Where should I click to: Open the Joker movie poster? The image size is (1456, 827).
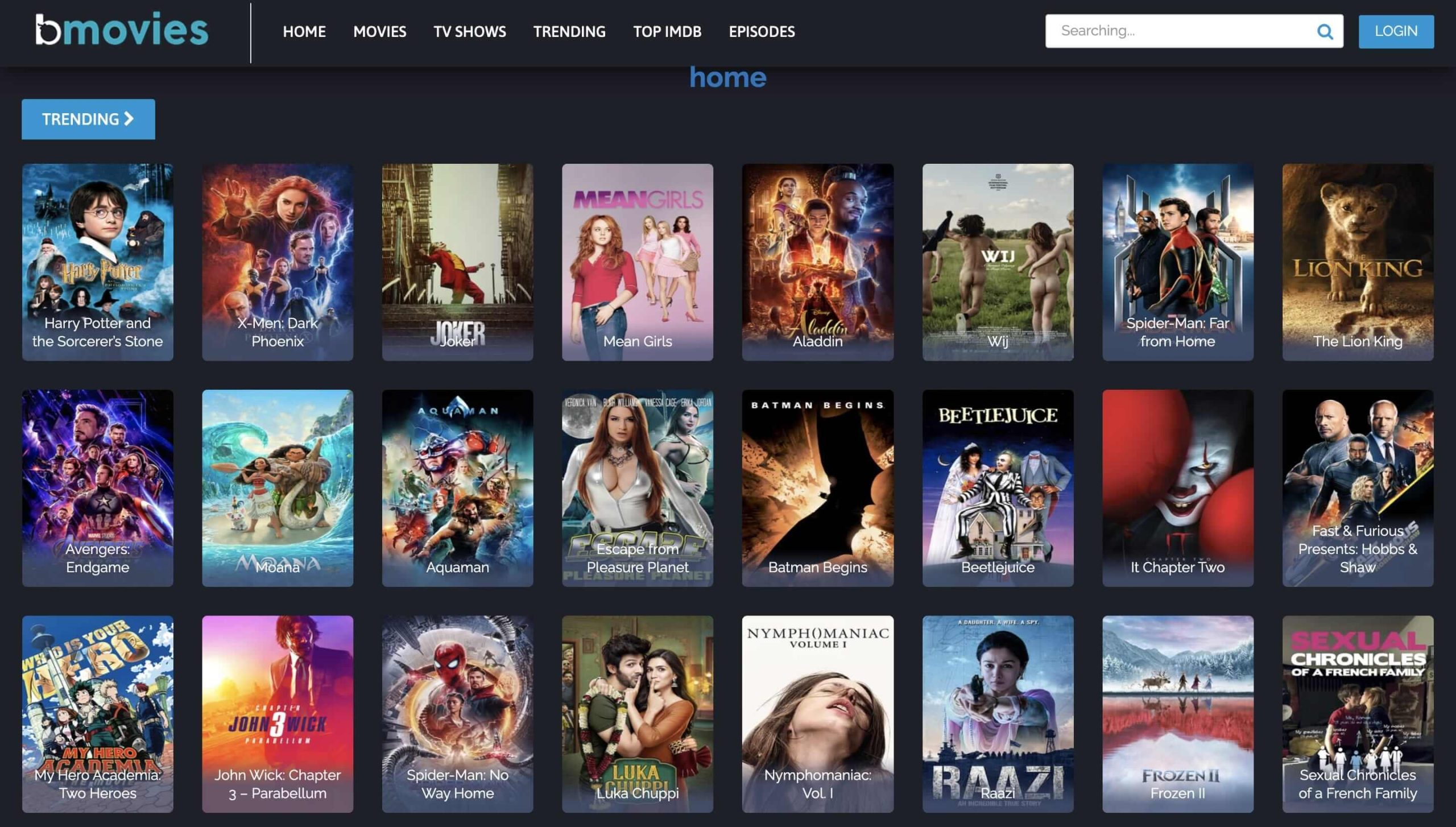click(x=457, y=262)
